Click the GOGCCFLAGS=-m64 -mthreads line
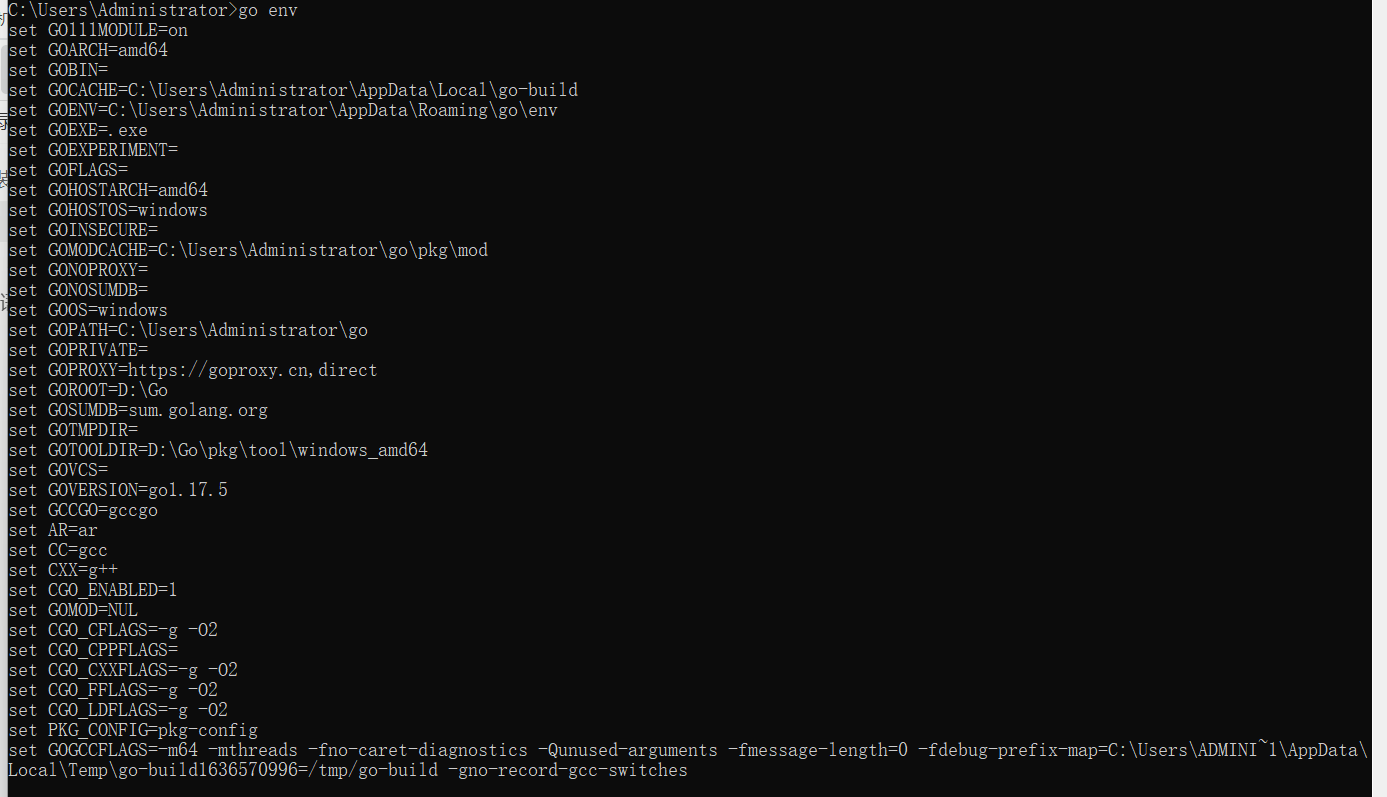The height and width of the screenshot is (797, 1387). (688, 760)
